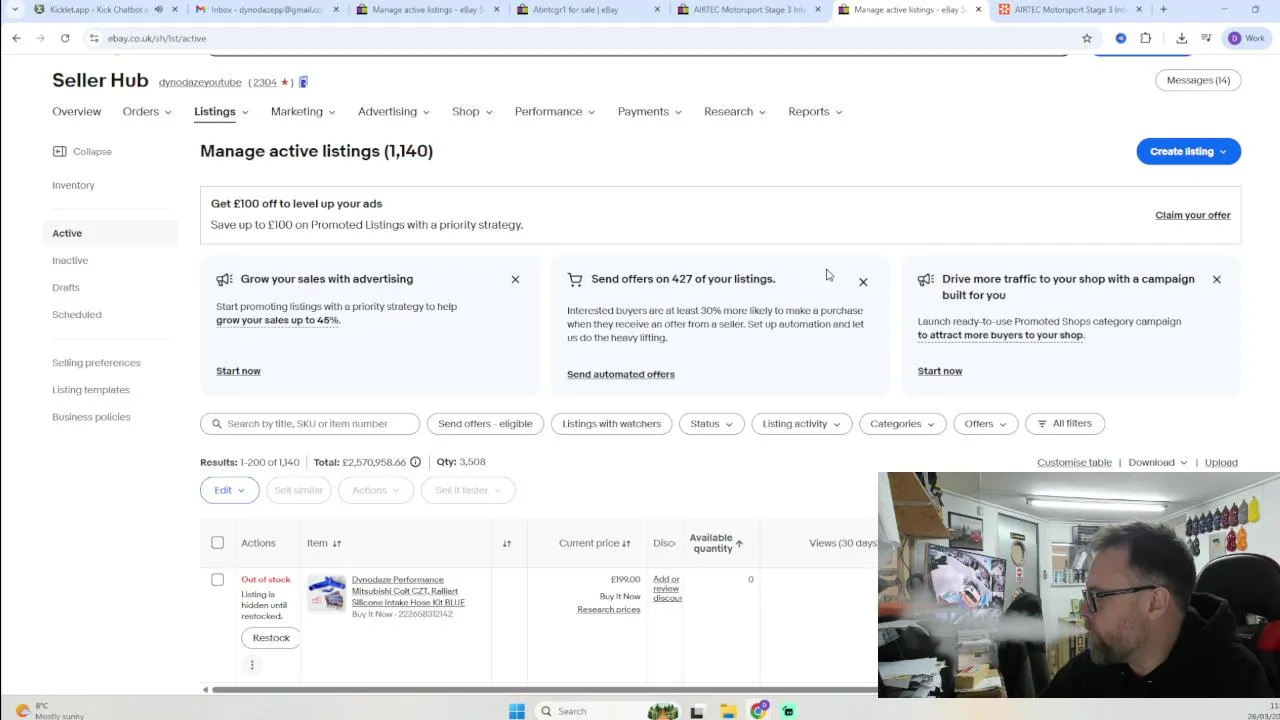Go to the Overview tab
Viewport: 1280px width, 720px height.
[x=77, y=112]
